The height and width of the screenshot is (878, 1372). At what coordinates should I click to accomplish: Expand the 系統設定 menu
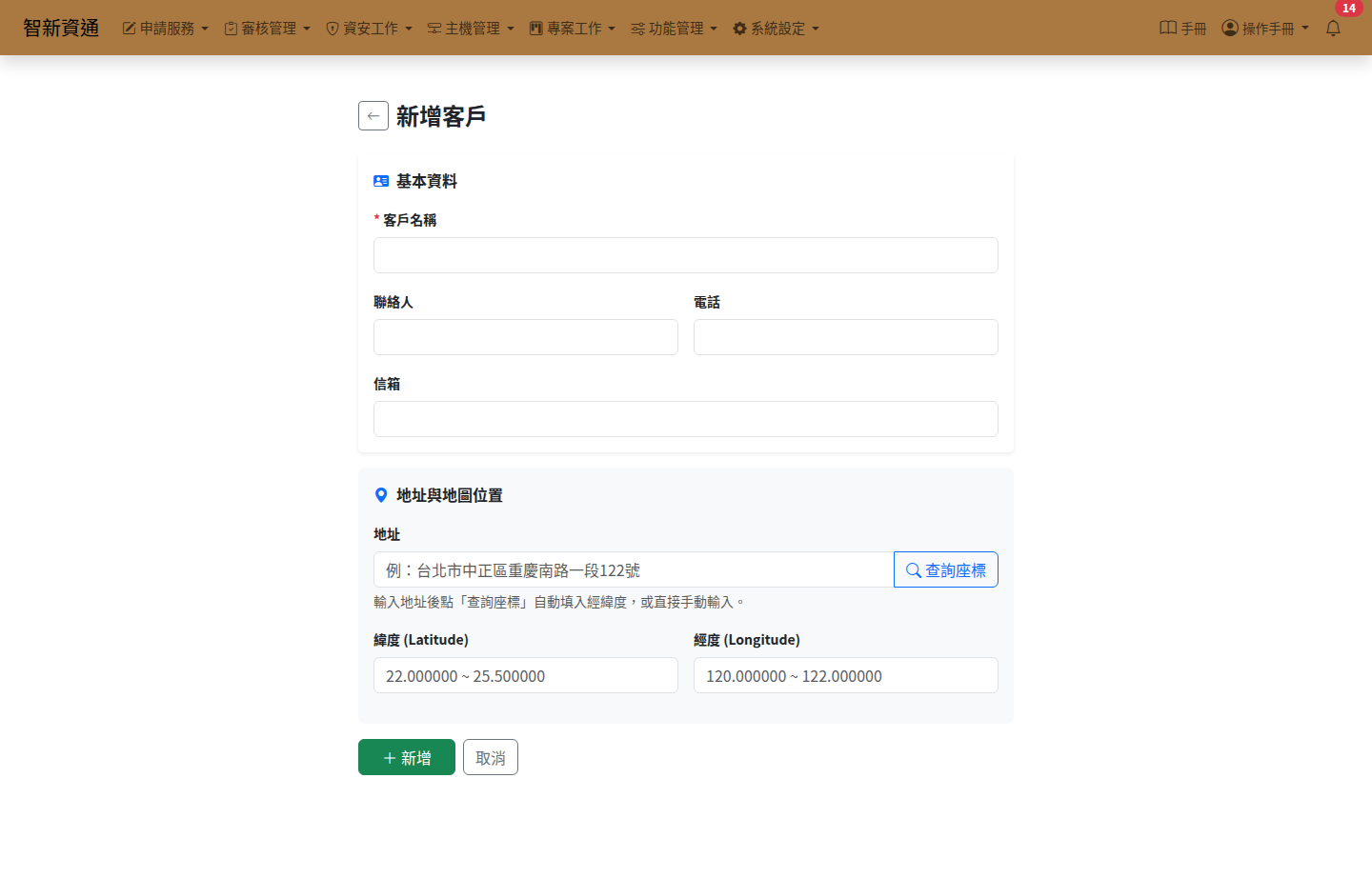click(777, 29)
